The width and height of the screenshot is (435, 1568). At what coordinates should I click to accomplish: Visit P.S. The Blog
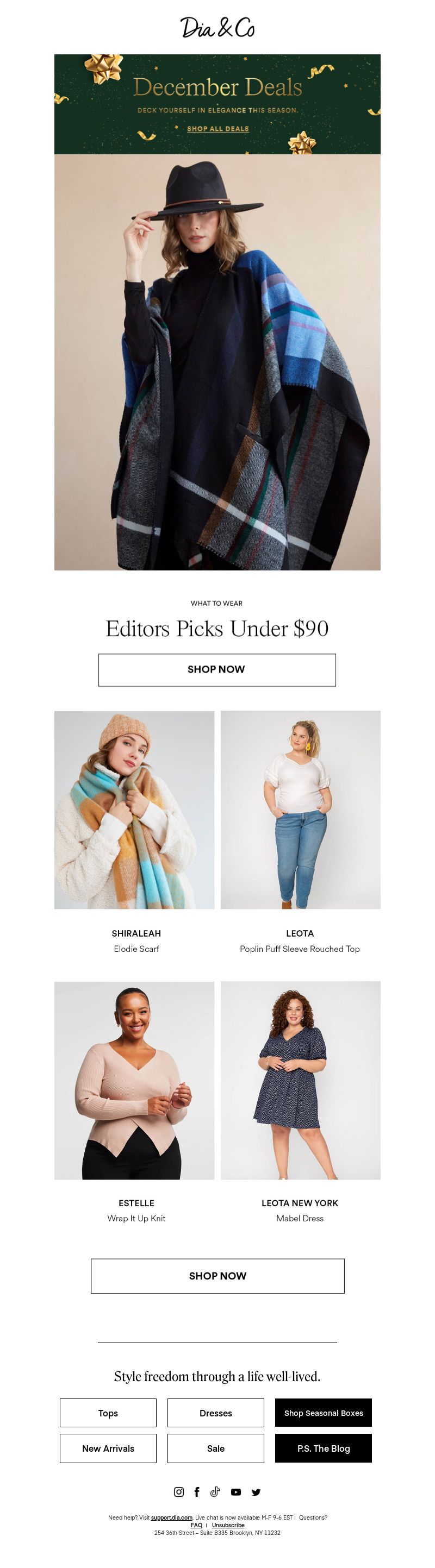click(x=324, y=1448)
